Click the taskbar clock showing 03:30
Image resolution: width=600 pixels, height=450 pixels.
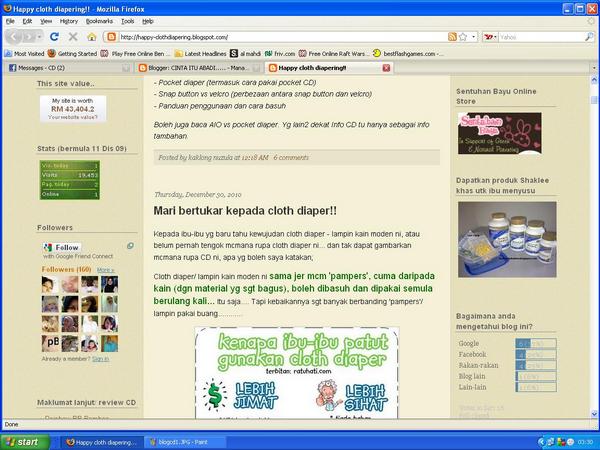(587, 442)
